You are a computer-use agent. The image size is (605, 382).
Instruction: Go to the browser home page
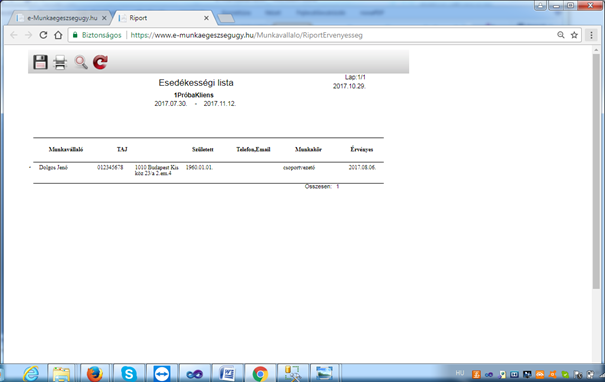58,35
